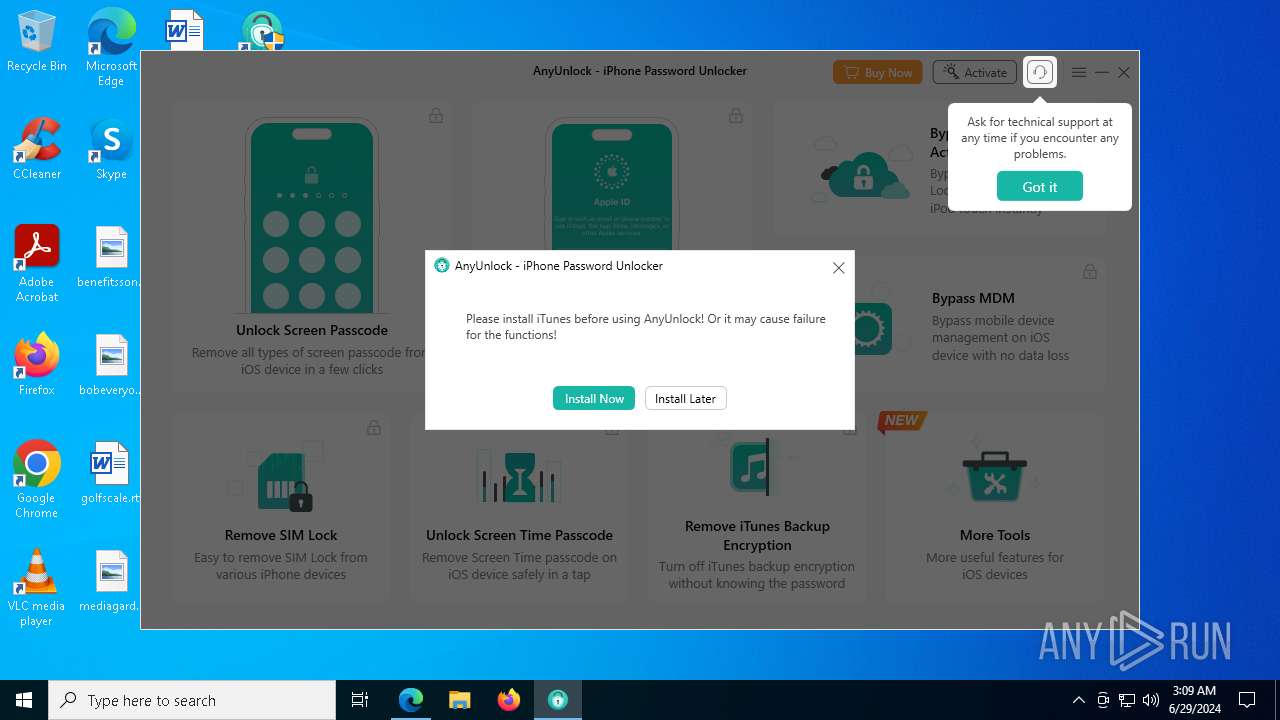Screen dimensions: 1280x720
Task: Open the Unlock Screen Time hourglass icon
Action: 519,476
